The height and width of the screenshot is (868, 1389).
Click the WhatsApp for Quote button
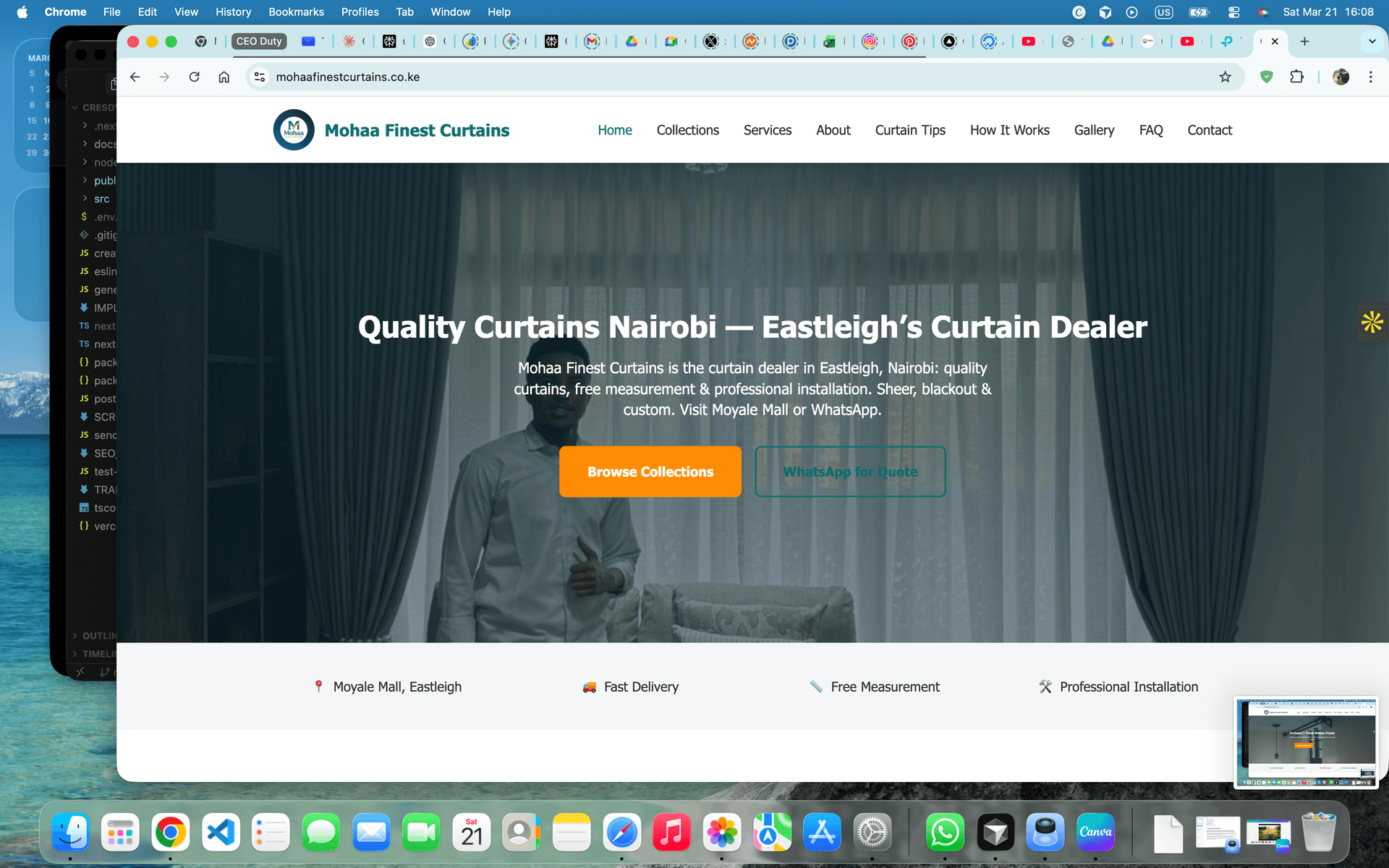[x=850, y=472]
